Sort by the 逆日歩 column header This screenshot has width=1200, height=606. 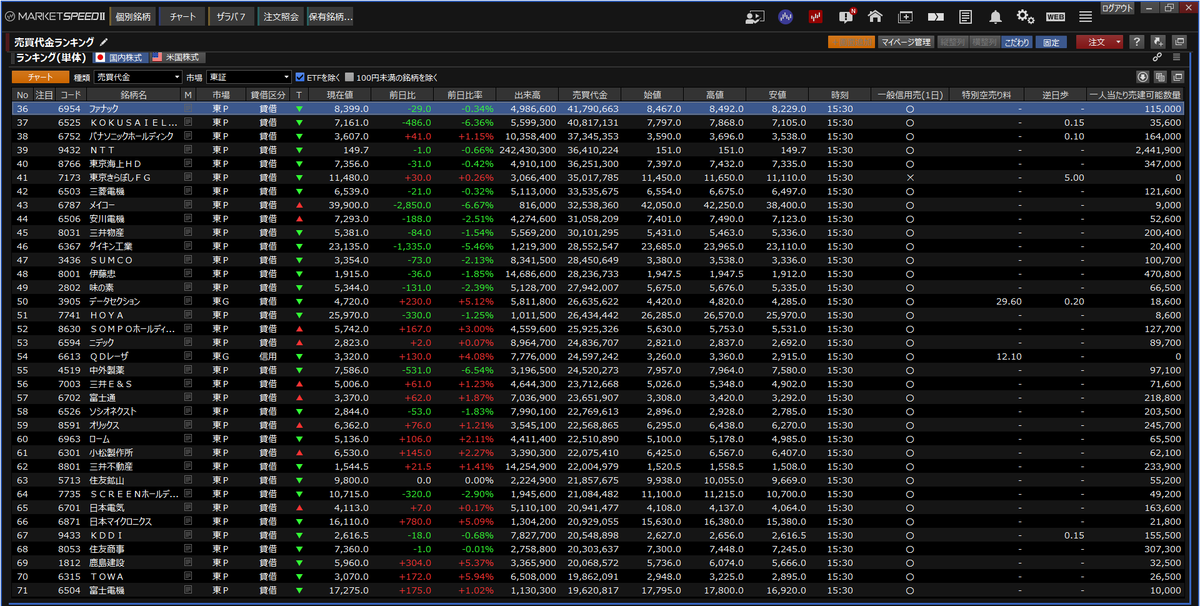1054,94
